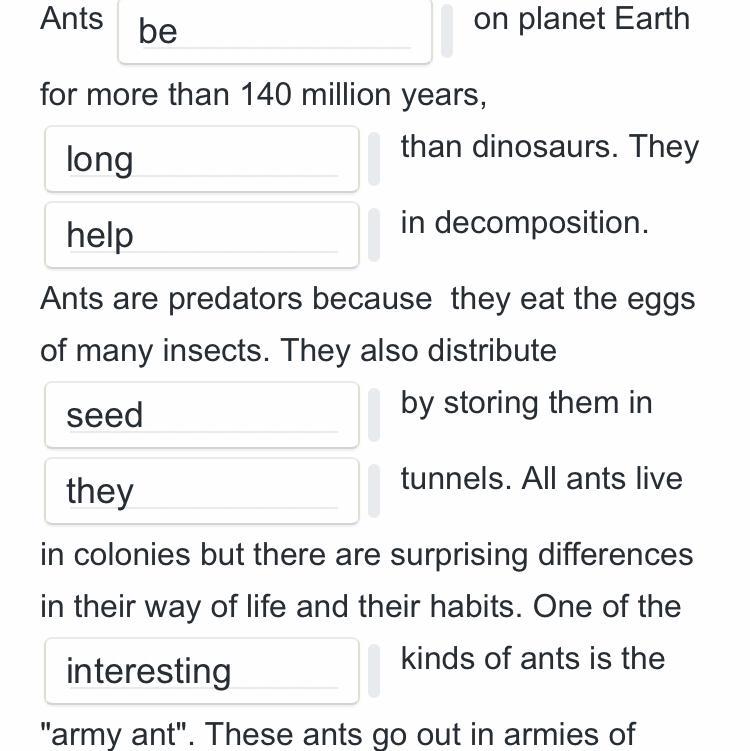Click the line "for more than 140 million years,"

(263, 94)
